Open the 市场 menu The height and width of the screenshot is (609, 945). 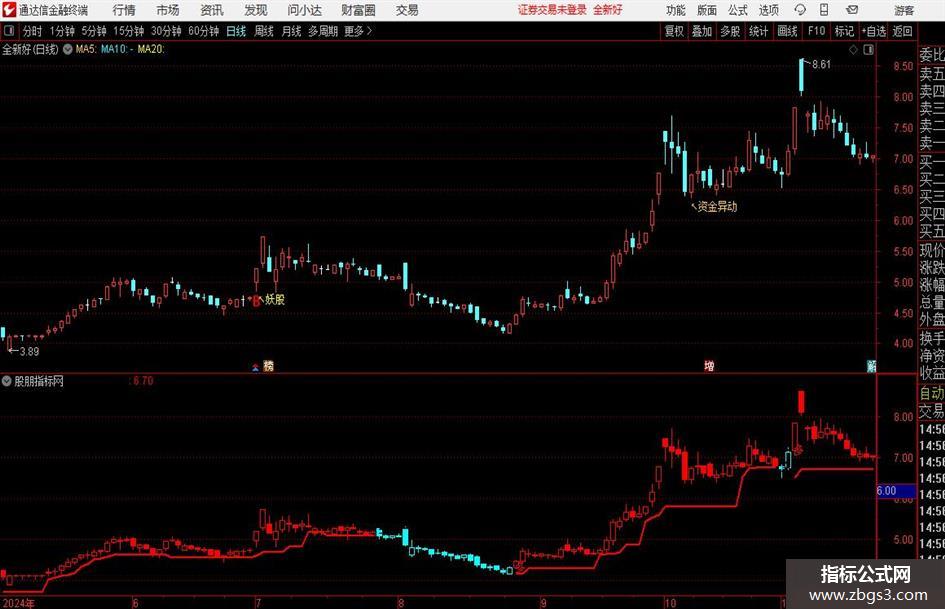point(168,10)
